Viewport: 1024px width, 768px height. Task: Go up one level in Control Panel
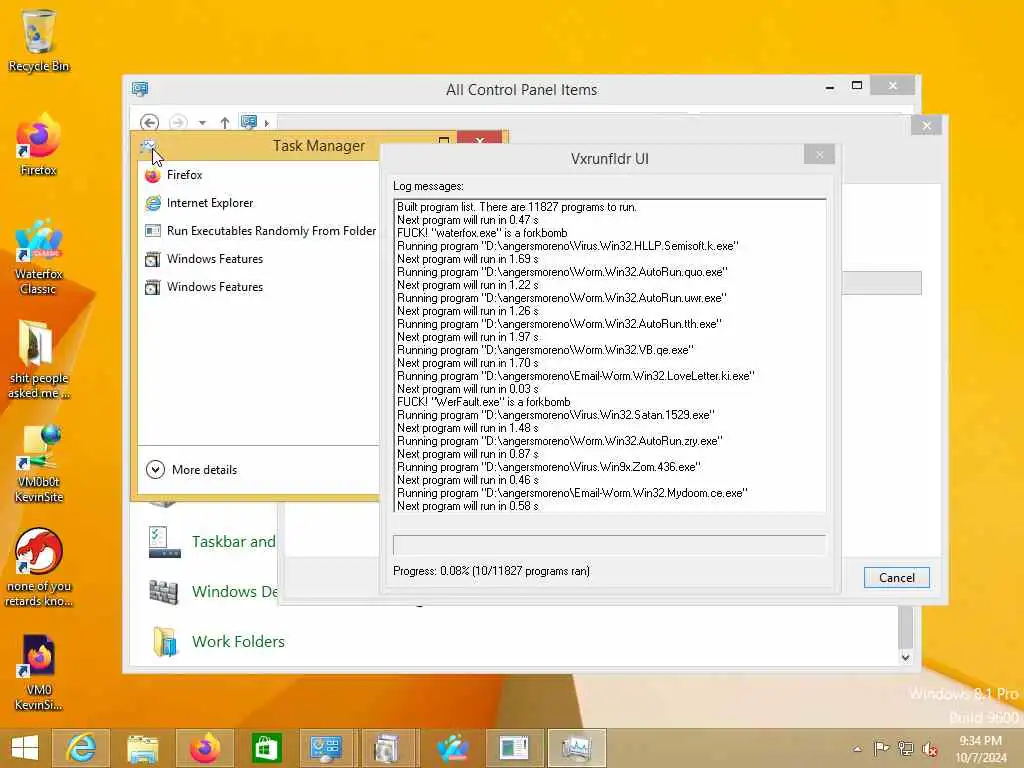(225, 122)
